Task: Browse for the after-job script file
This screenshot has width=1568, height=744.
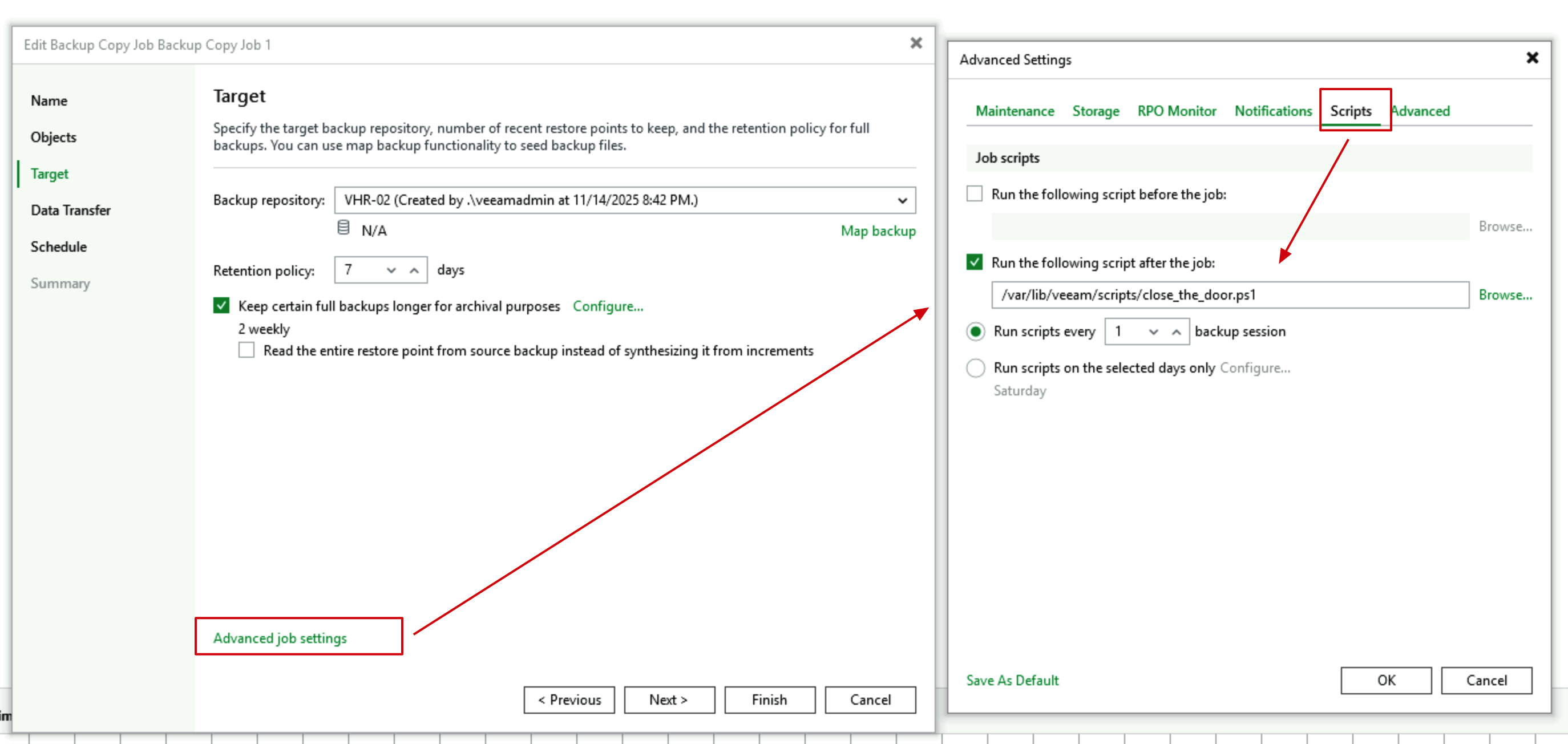Action: [x=1505, y=294]
